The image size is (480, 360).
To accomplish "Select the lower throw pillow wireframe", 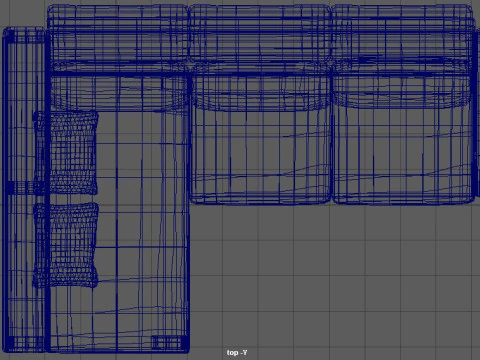I will [x=66, y=246].
